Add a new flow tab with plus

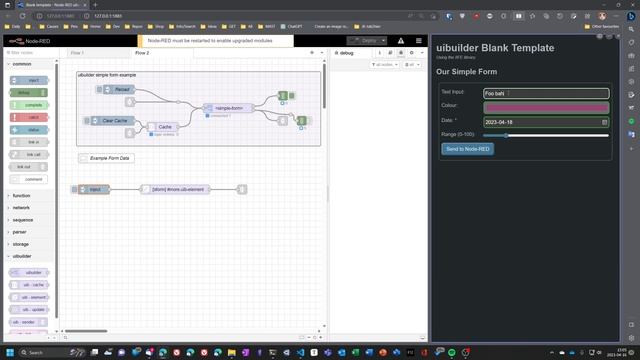point(312,53)
